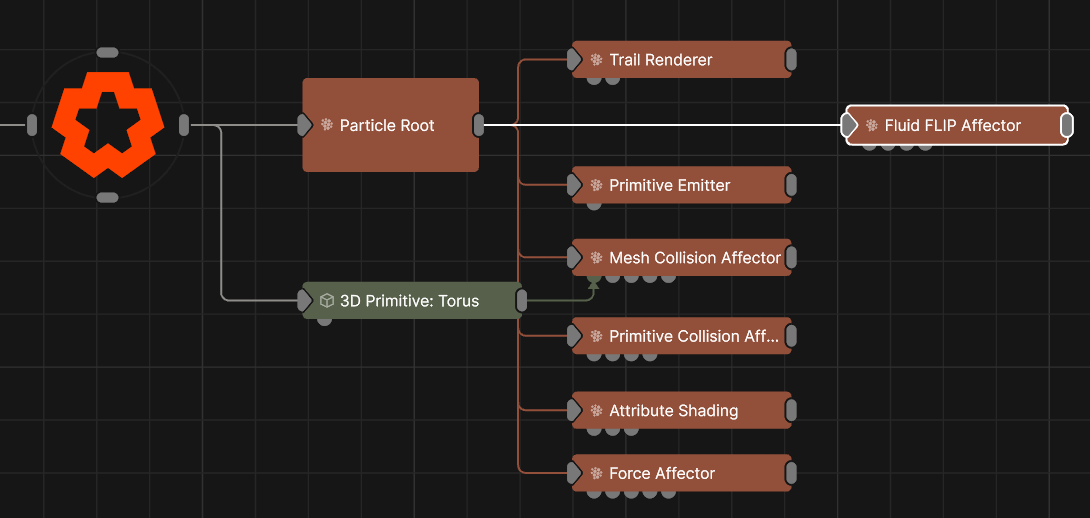The height and width of the screenshot is (518, 1090).
Task: Click the output port of Force Affector
Action: [791, 474]
